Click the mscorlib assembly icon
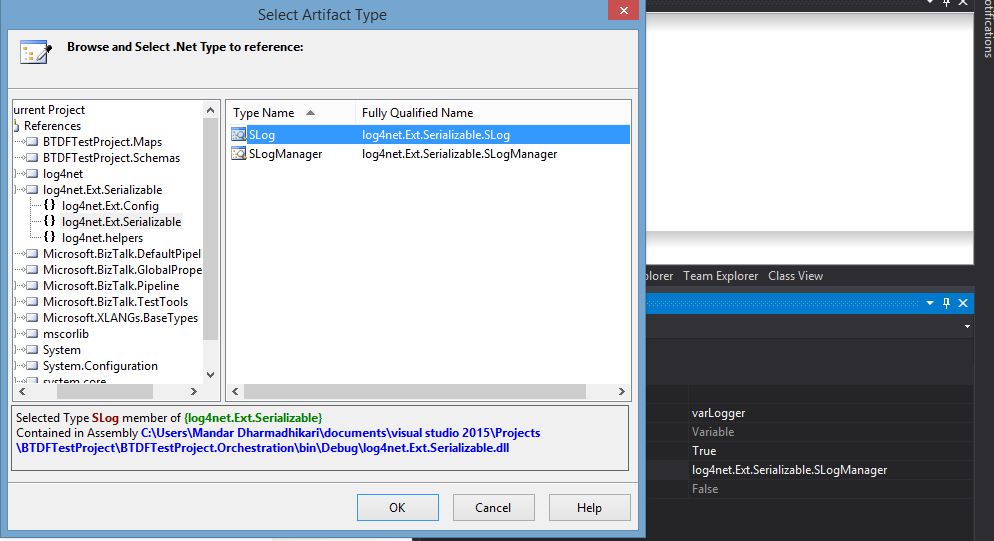Viewport: 994px width, 541px height. [x=32, y=334]
